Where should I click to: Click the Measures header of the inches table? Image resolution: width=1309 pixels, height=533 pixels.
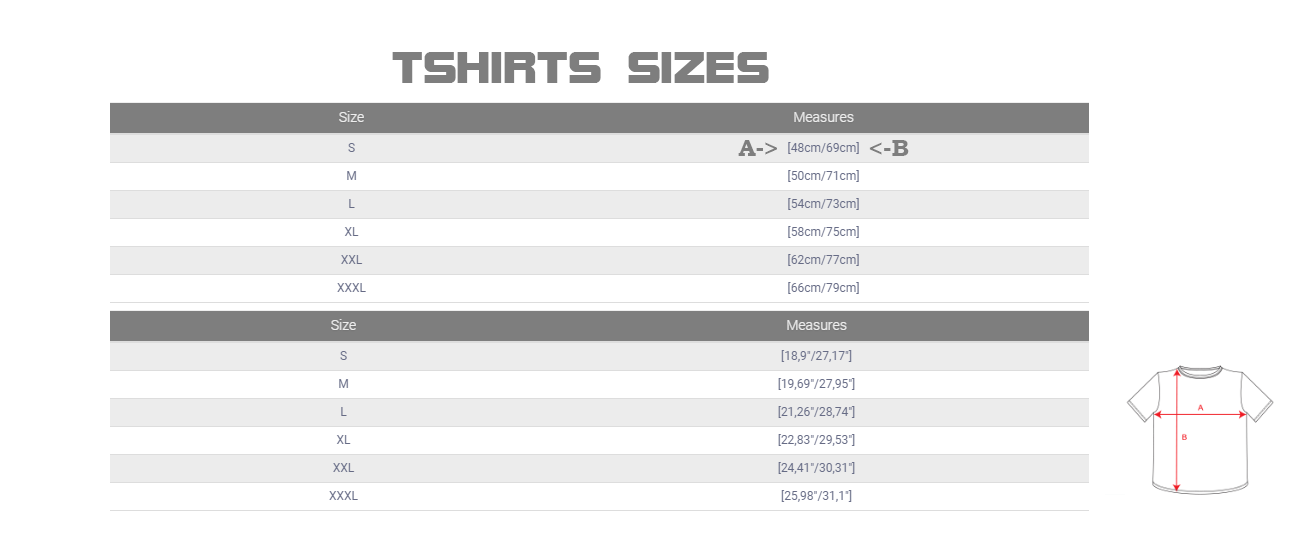tap(816, 325)
